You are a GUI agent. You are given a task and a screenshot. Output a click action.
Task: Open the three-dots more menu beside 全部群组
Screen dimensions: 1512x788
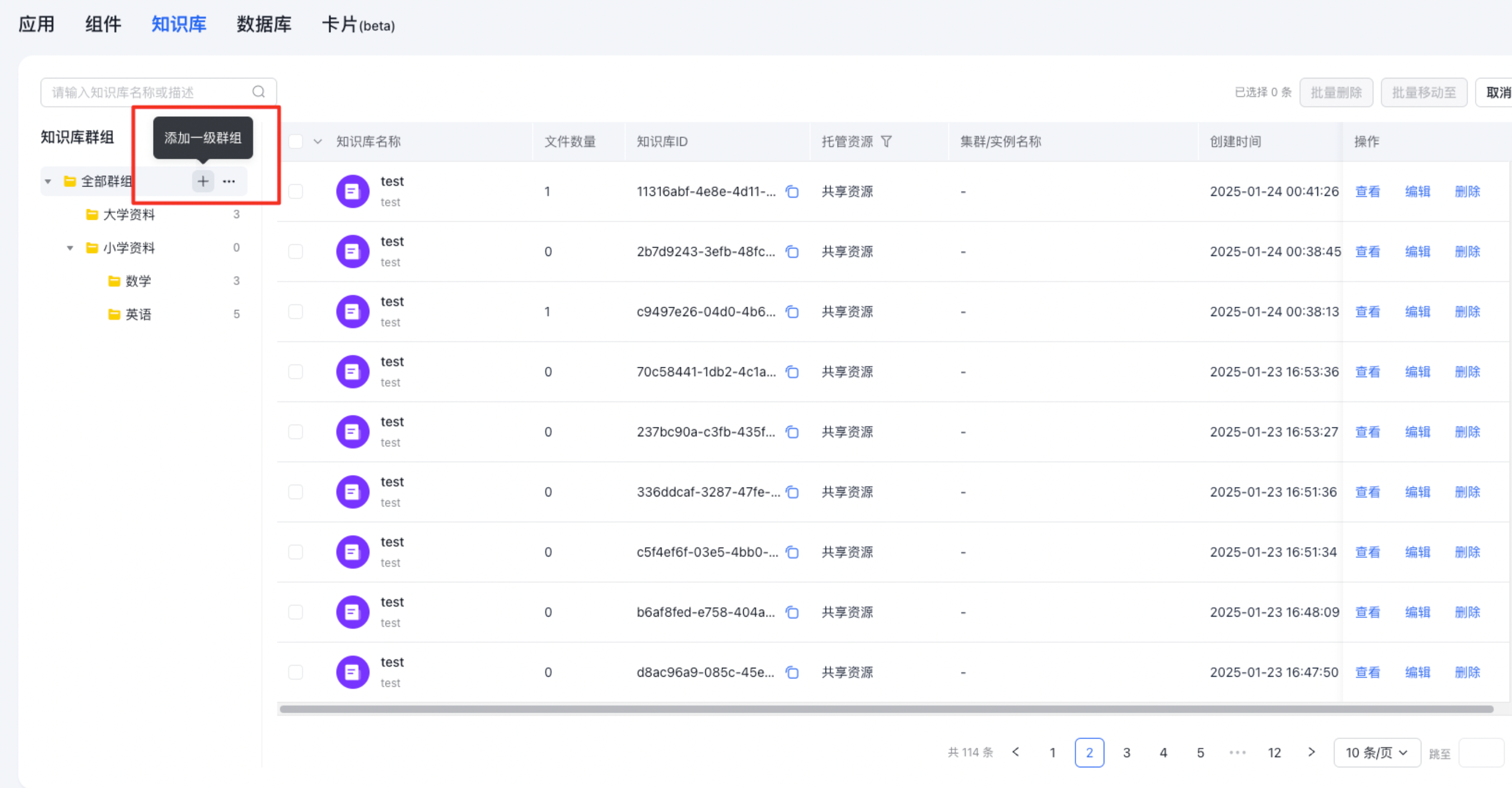pos(229,181)
